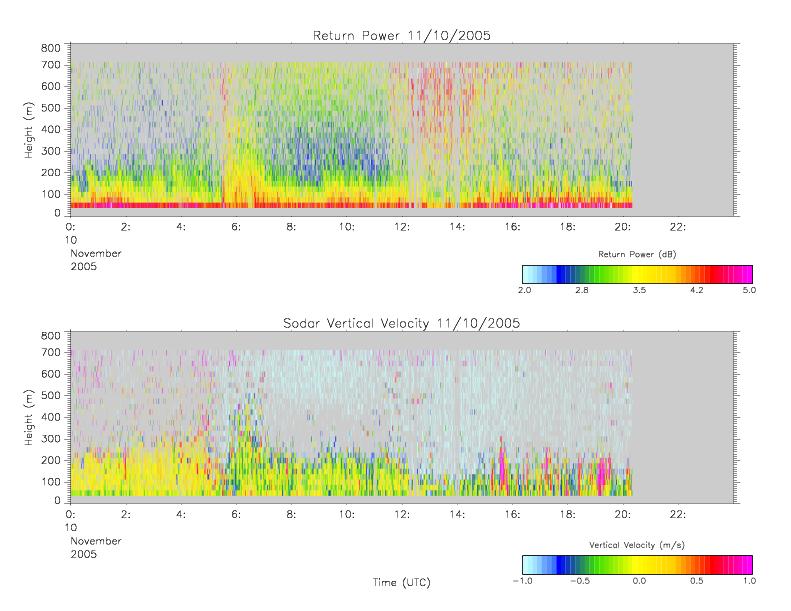Click the 500 height tick on Return Power plot
Viewport: 791px width, 611px height.
coord(50,108)
